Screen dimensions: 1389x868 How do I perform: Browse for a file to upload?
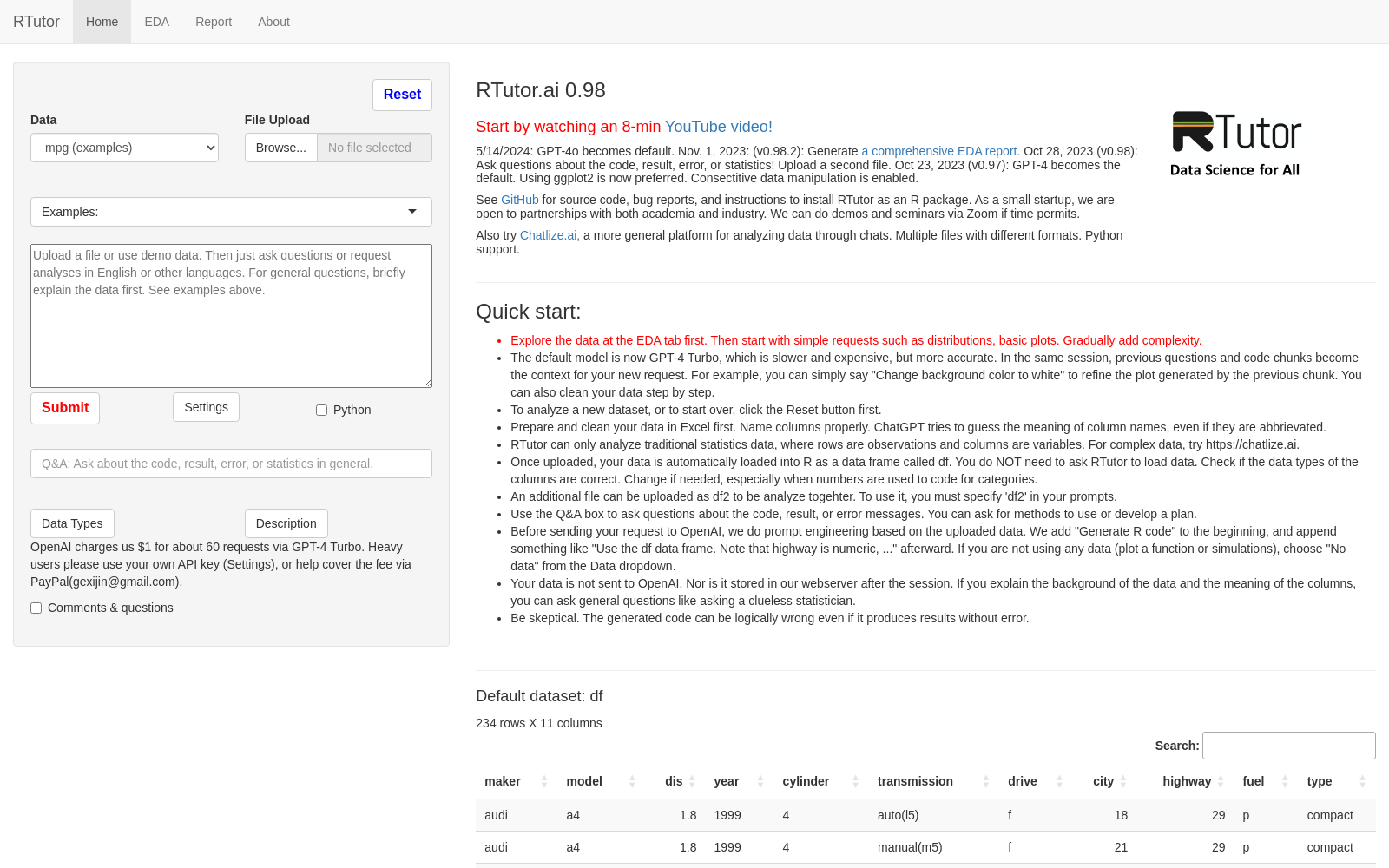point(280,148)
